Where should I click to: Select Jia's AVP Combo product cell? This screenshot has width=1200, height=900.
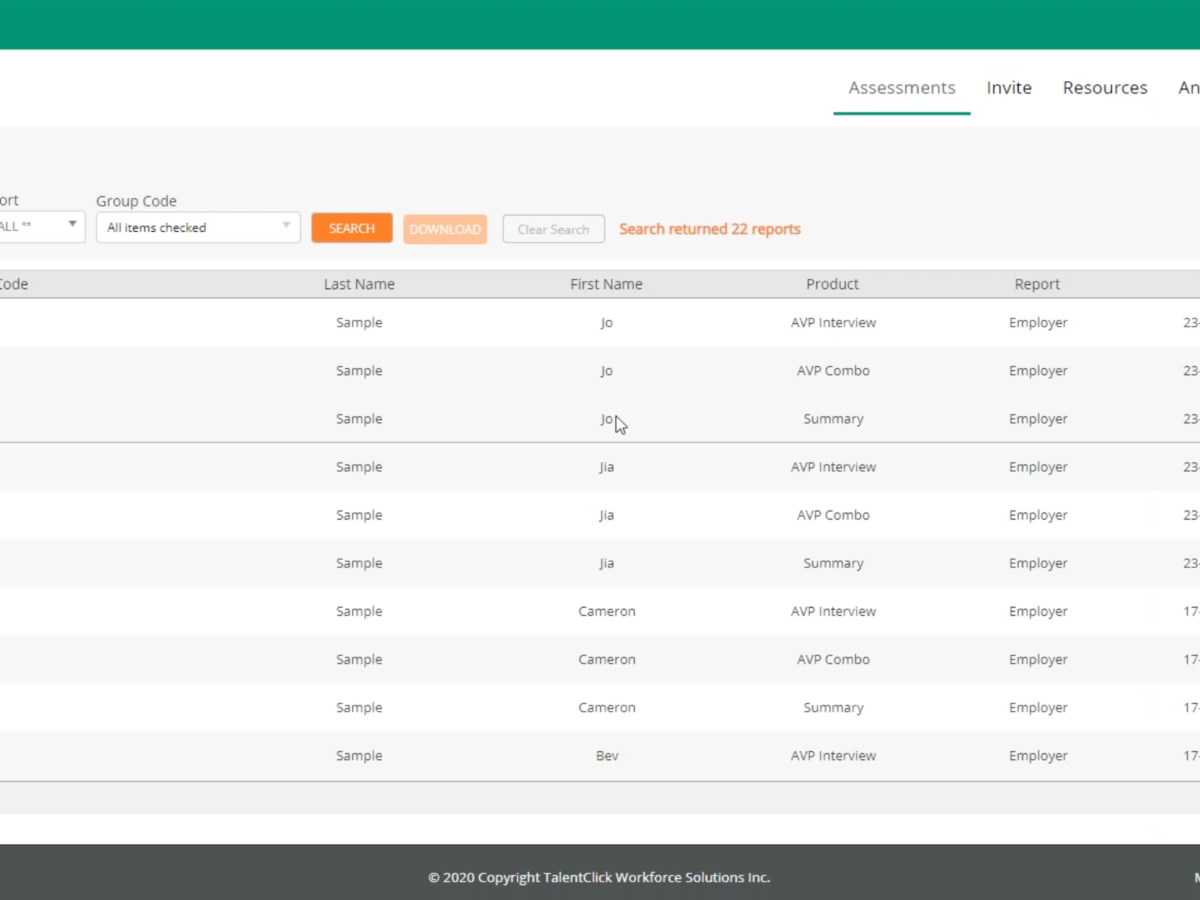833,515
